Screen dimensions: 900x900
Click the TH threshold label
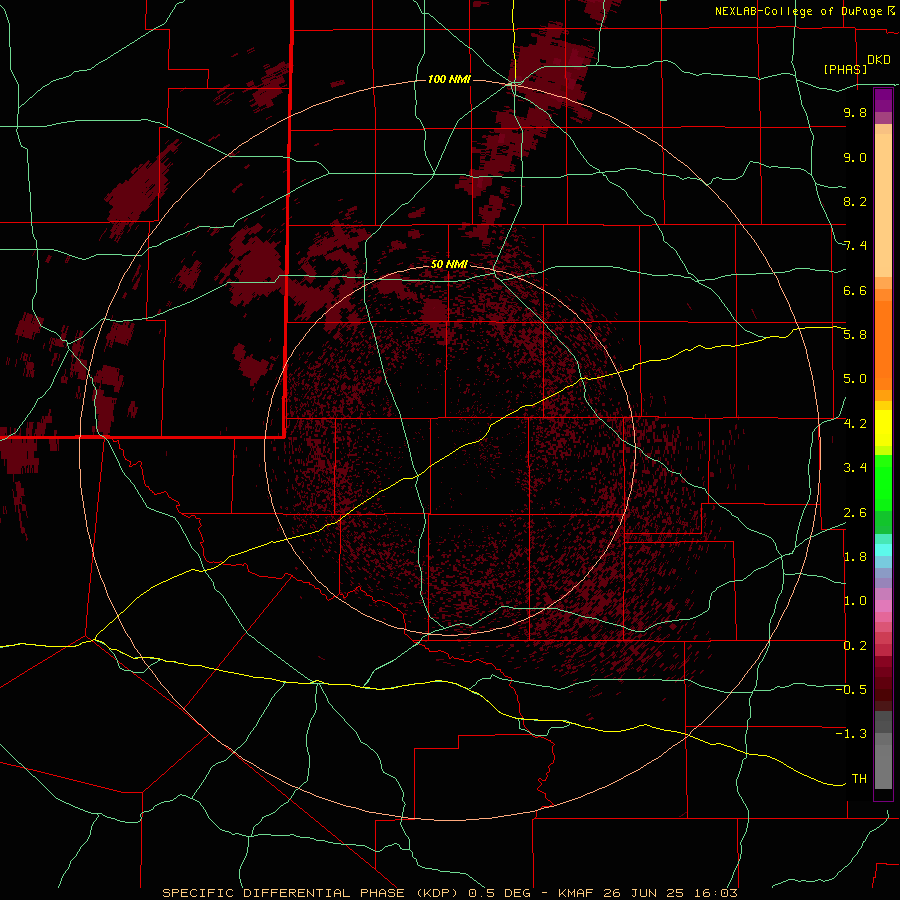859,779
